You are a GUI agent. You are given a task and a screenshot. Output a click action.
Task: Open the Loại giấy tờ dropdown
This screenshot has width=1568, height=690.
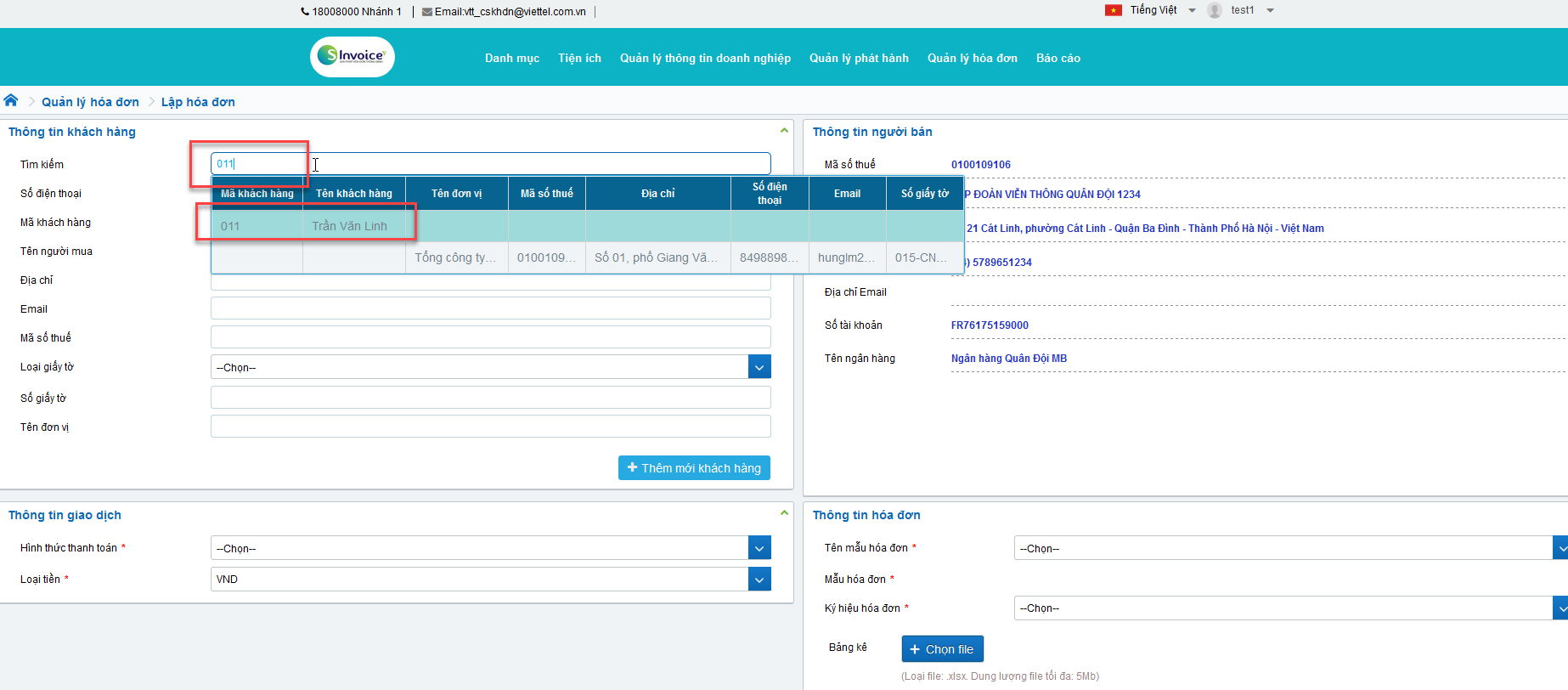[759, 367]
